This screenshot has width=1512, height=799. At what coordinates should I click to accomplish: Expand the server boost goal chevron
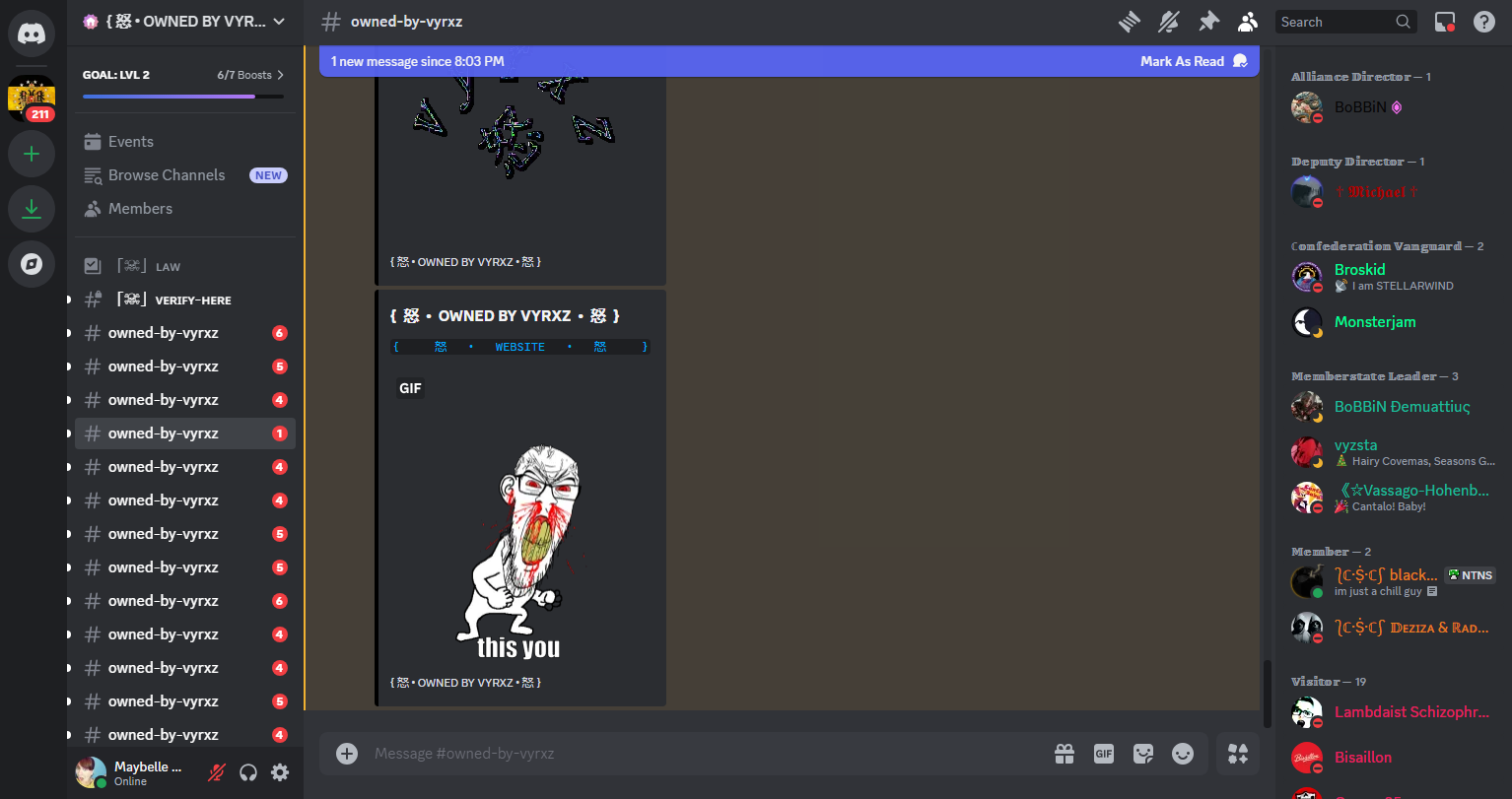(281, 75)
